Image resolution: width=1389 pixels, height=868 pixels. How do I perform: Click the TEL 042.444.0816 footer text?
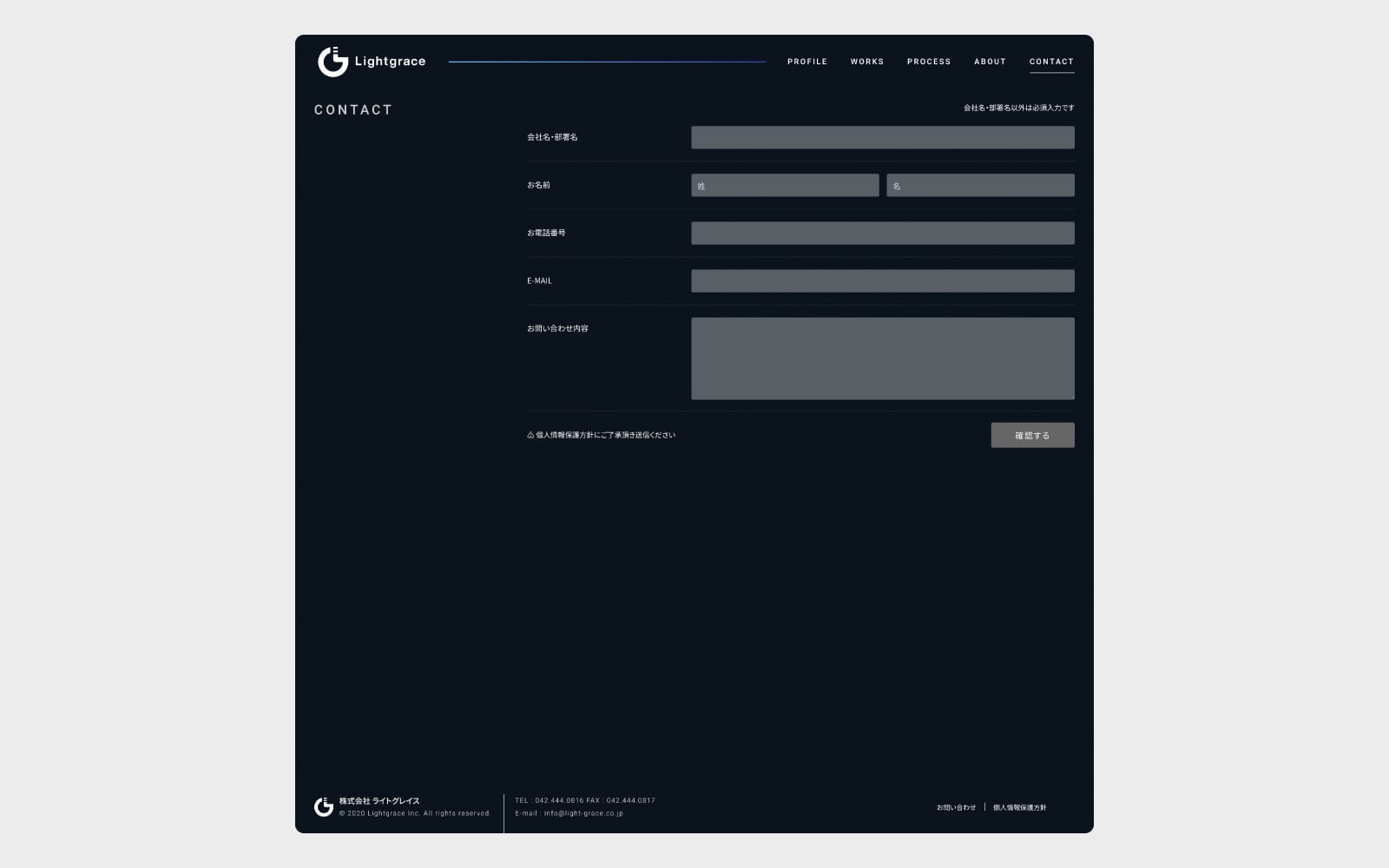(550, 800)
